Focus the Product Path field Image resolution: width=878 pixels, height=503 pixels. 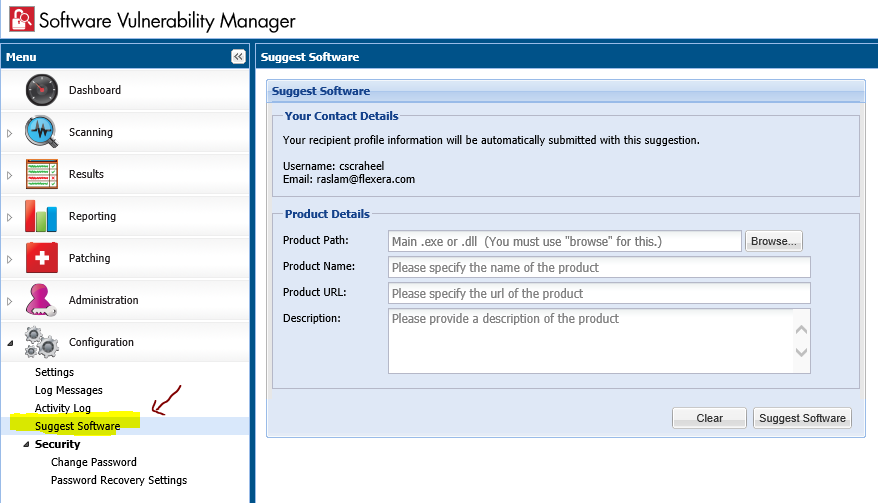(564, 241)
